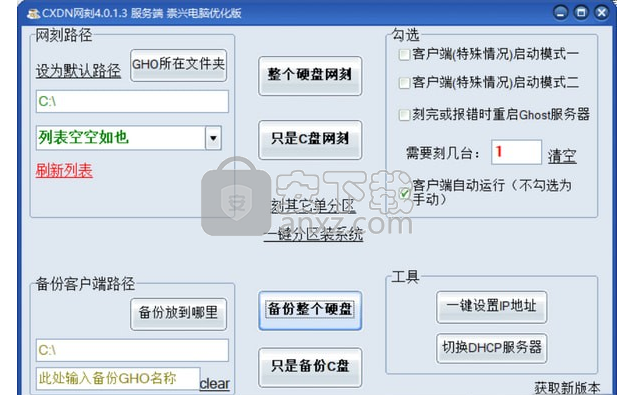Image resolution: width=619 pixels, height=395 pixels.
Task: Click the 切换DHCP服务器 button
Action: pyautogui.click(x=491, y=348)
